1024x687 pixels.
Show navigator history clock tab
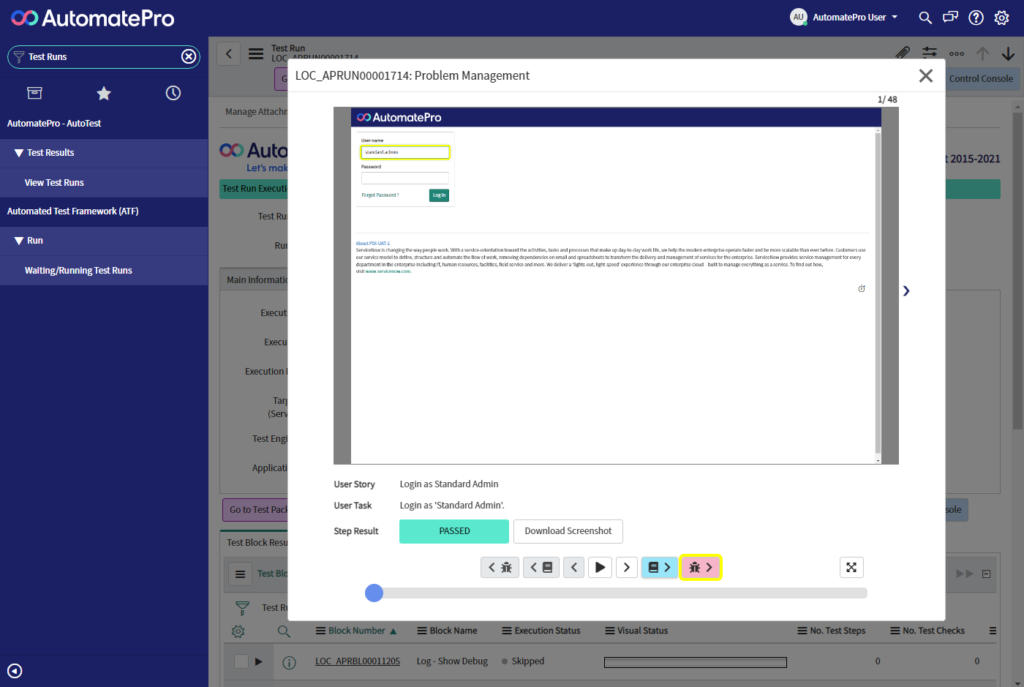coord(173,93)
